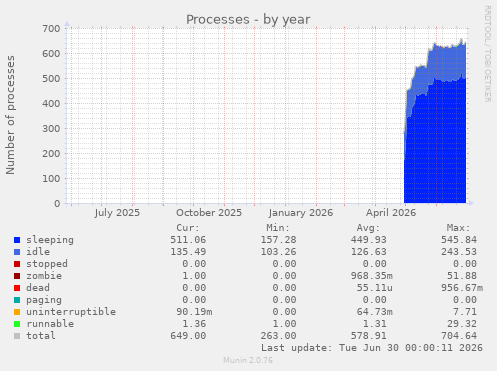Click the 'runnable' legend label

pos(50,324)
